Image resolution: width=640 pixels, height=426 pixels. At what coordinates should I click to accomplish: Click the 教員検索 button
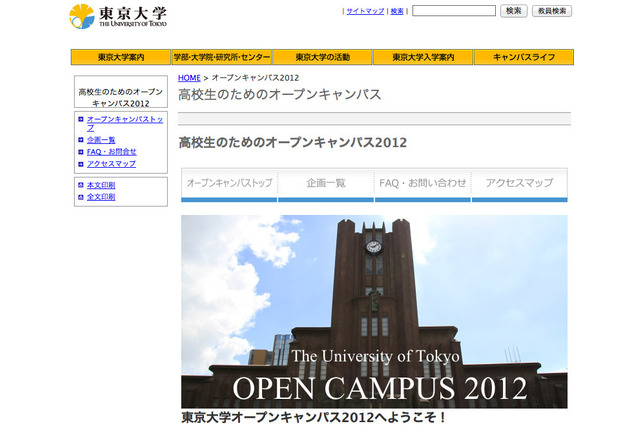pyautogui.click(x=552, y=11)
